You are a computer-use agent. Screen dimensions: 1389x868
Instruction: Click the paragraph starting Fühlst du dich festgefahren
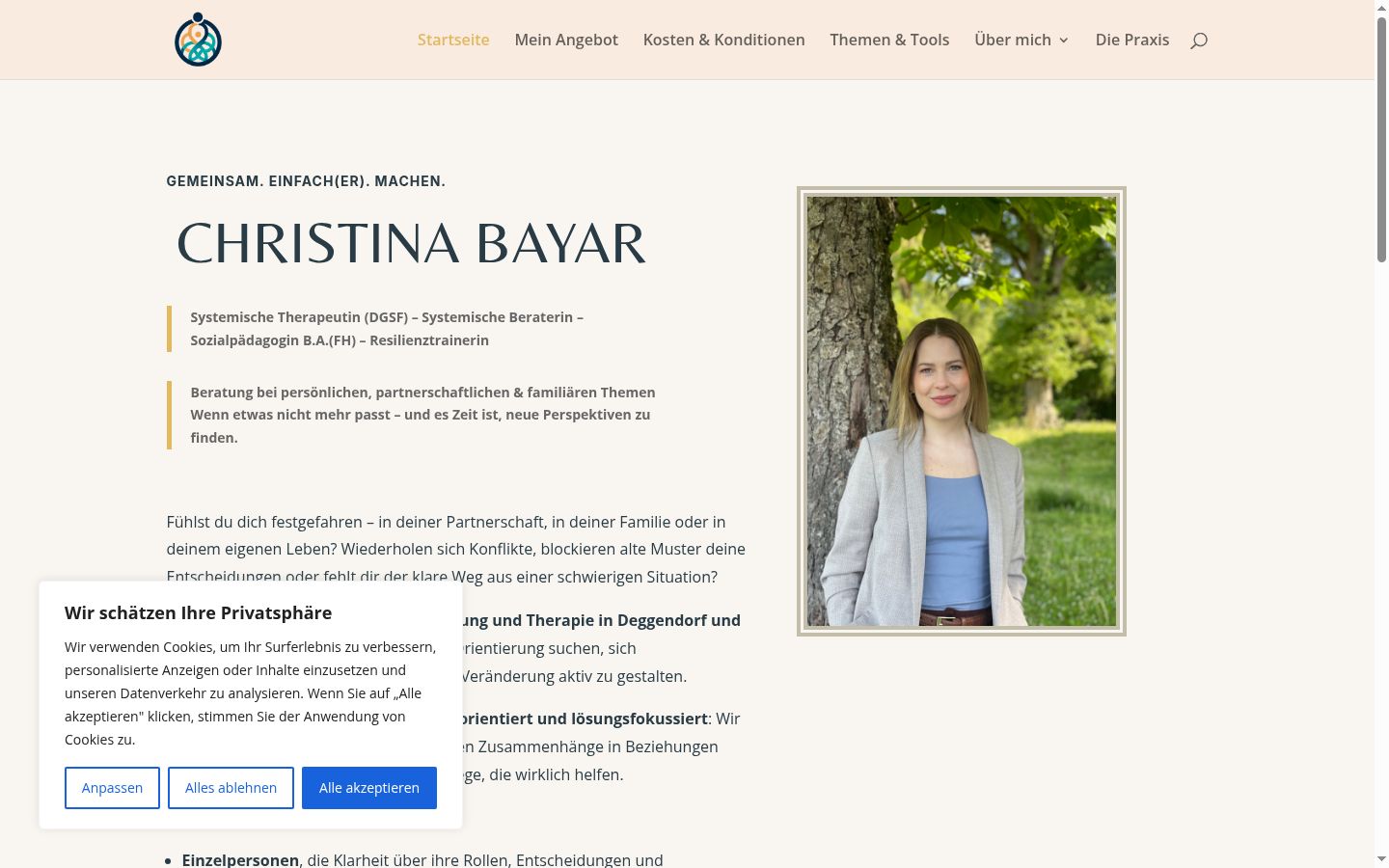[x=455, y=550]
